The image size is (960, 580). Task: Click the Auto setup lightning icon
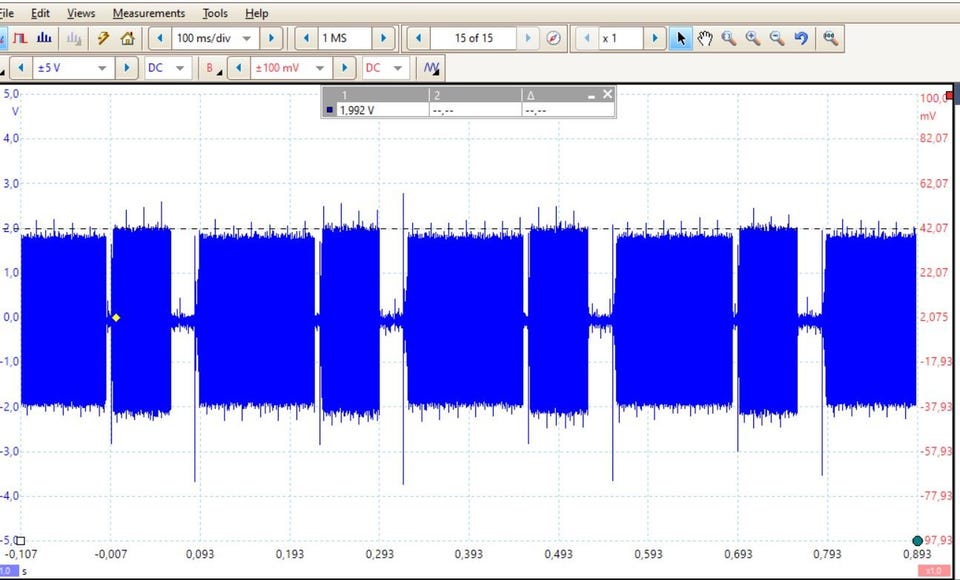click(103, 38)
